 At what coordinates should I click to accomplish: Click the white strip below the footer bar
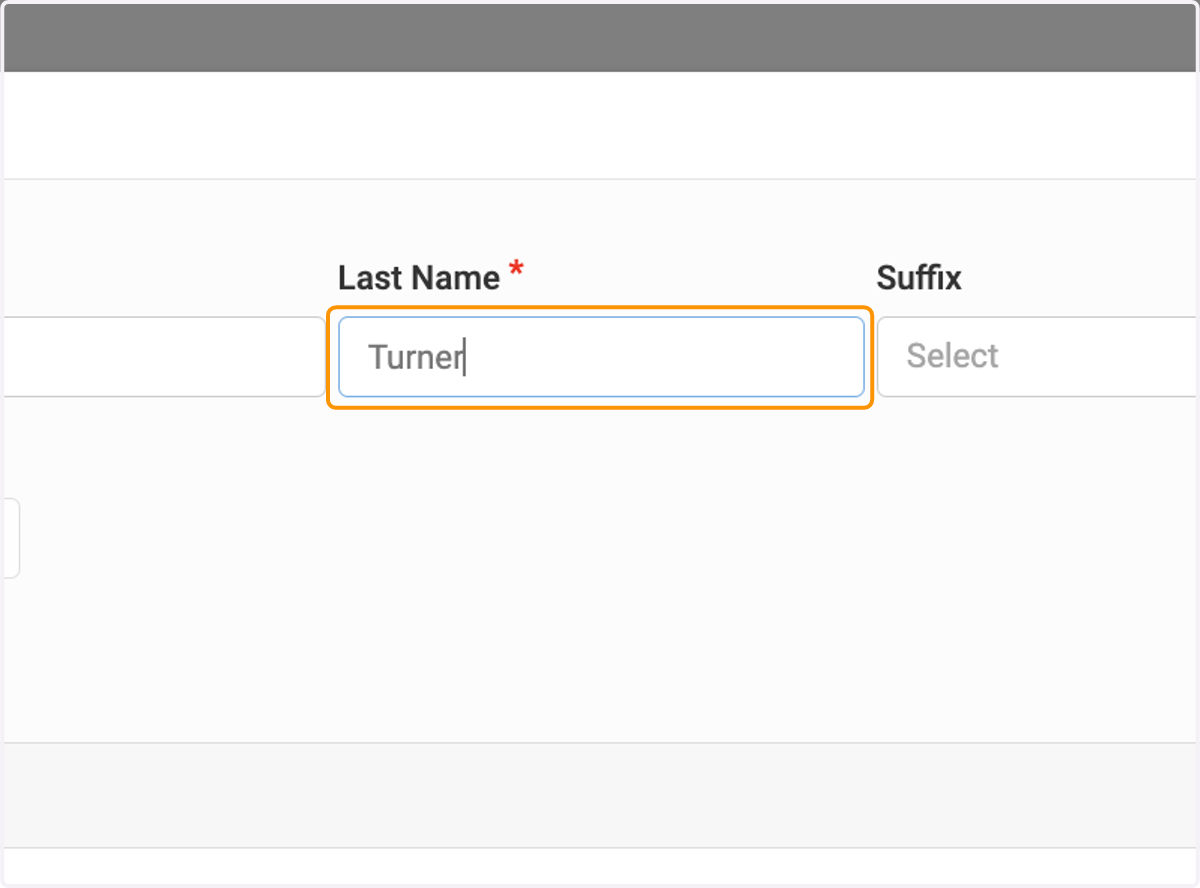pos(600,865)
